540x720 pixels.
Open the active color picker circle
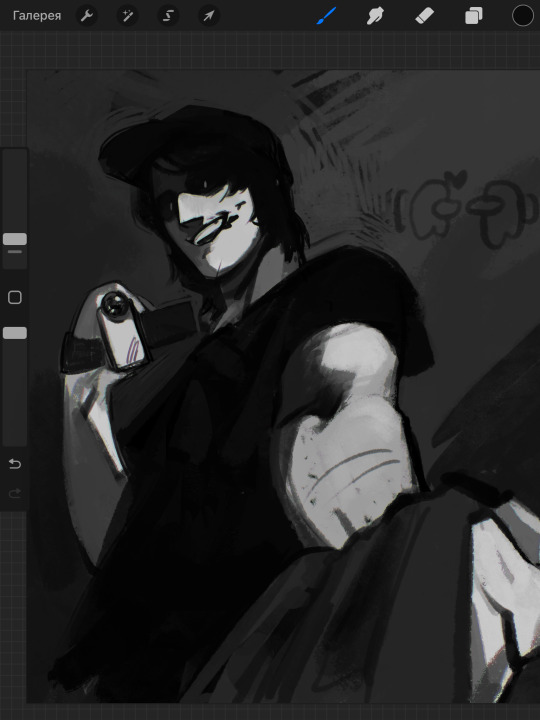tap(523, 16)
